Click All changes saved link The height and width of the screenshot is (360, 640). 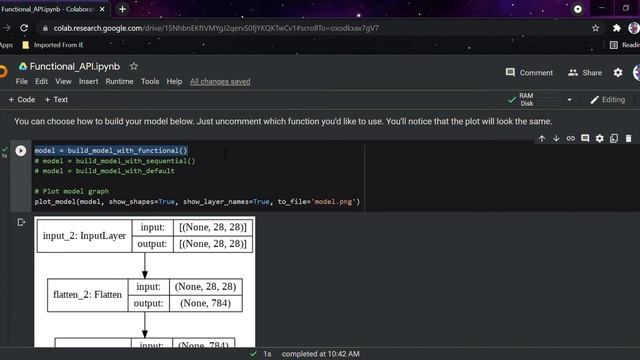pyautogui.click(x=220, y=82)
